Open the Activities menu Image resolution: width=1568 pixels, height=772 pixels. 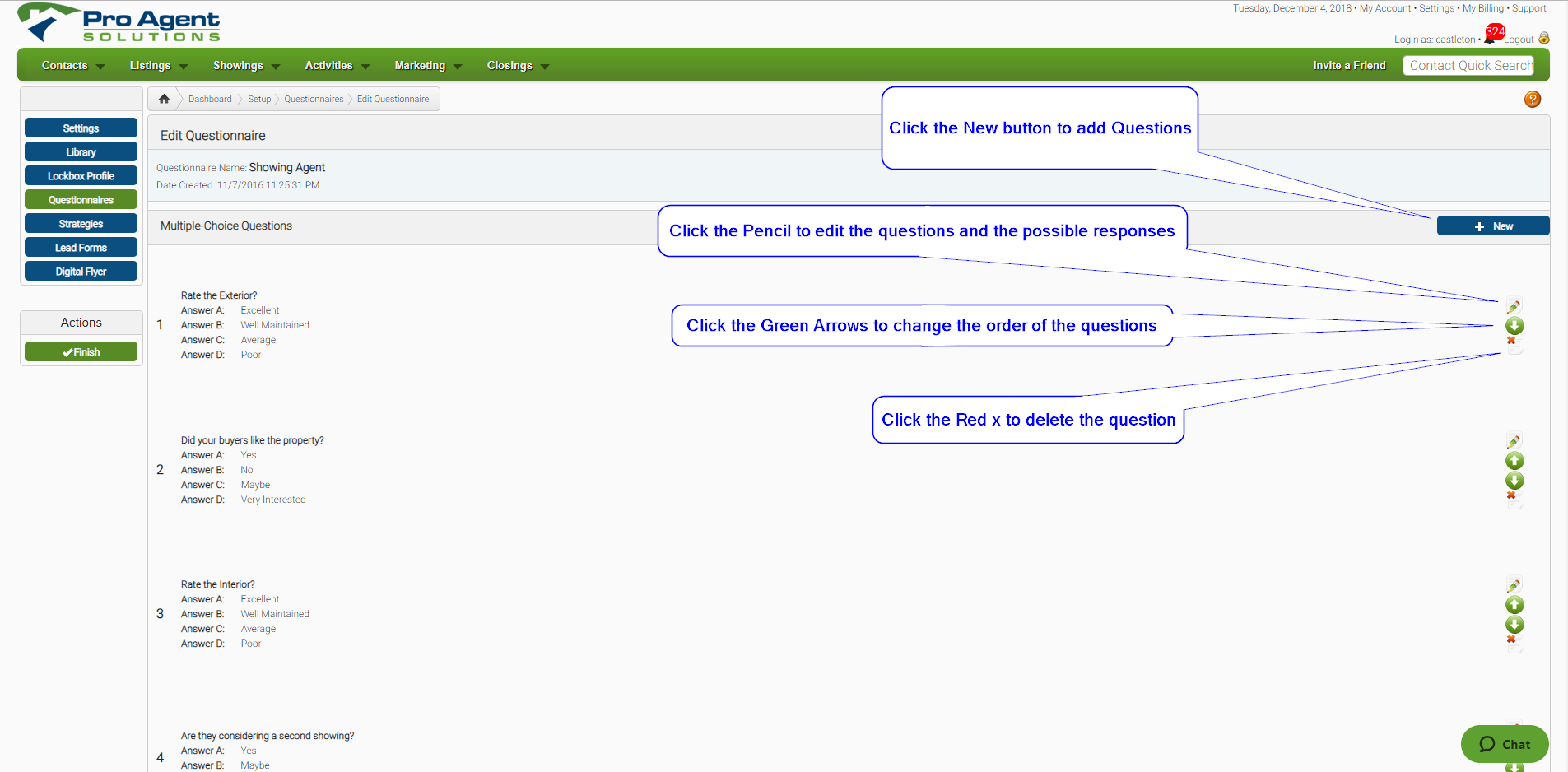click(x=328, y=66)
